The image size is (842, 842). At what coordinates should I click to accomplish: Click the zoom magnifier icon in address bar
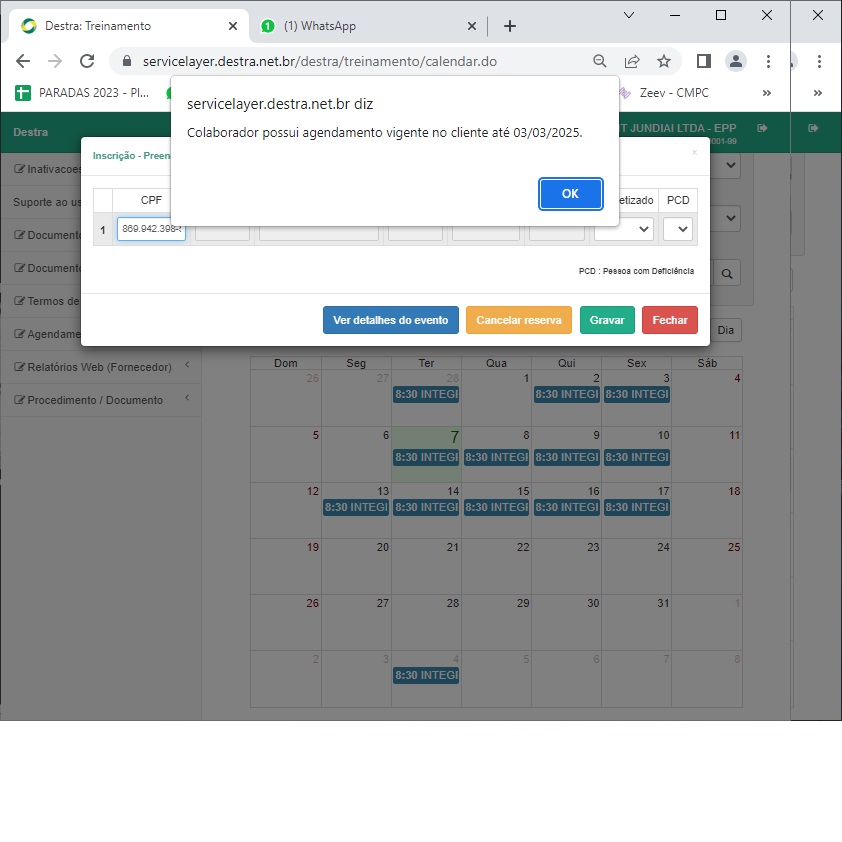600,61
